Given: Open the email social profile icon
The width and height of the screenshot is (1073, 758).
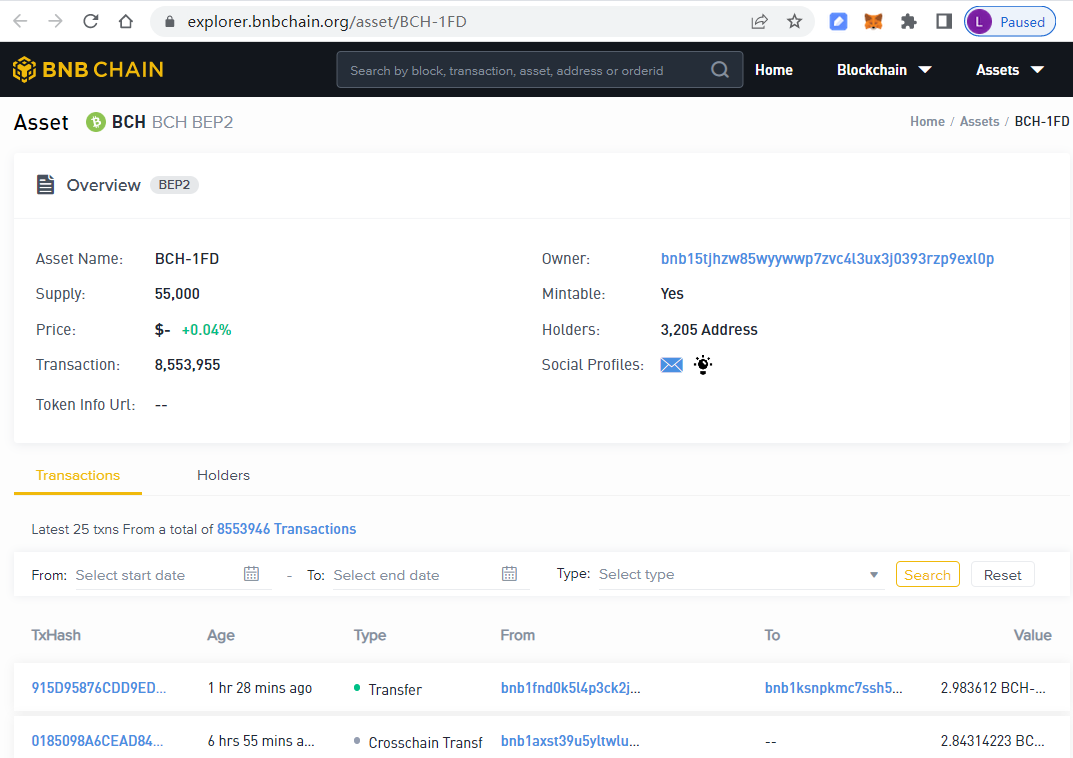Looking at the screenshot, I should coord(671,365).
